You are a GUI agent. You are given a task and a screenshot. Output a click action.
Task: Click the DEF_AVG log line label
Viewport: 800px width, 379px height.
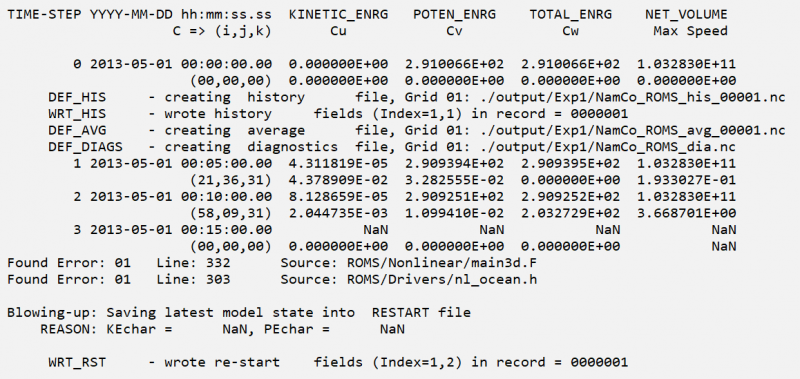click(78, 131)
